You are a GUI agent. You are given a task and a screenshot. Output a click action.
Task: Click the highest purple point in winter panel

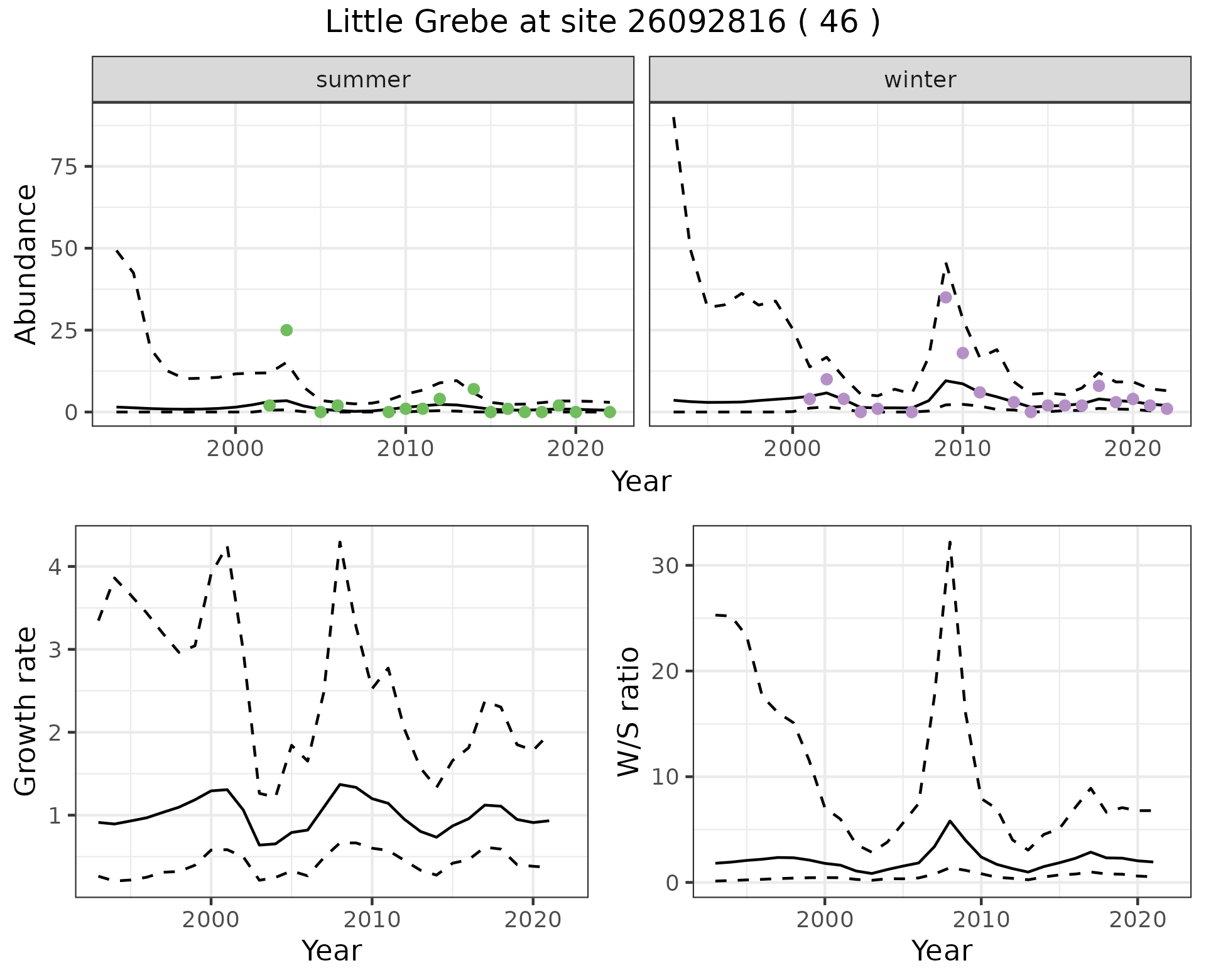click(x=946, y=298)
